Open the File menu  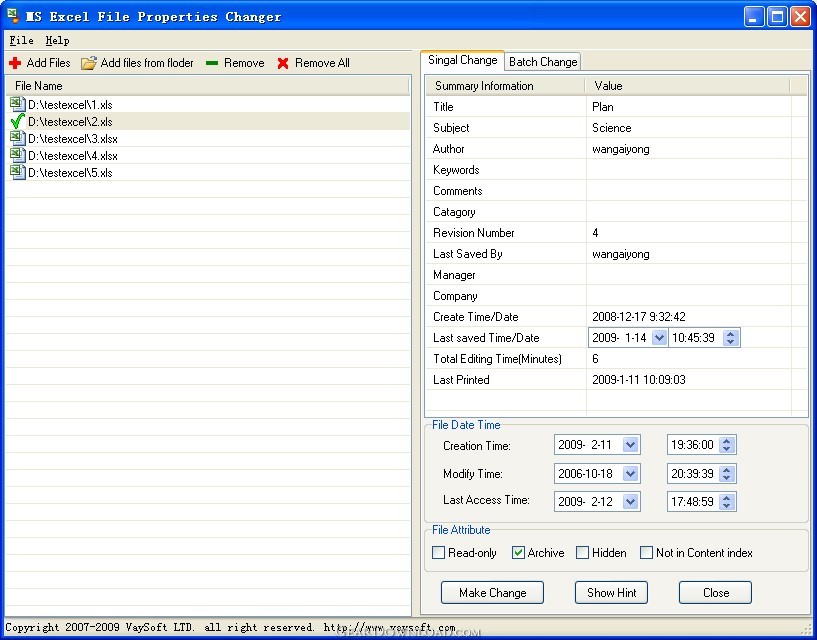[21, 41]
